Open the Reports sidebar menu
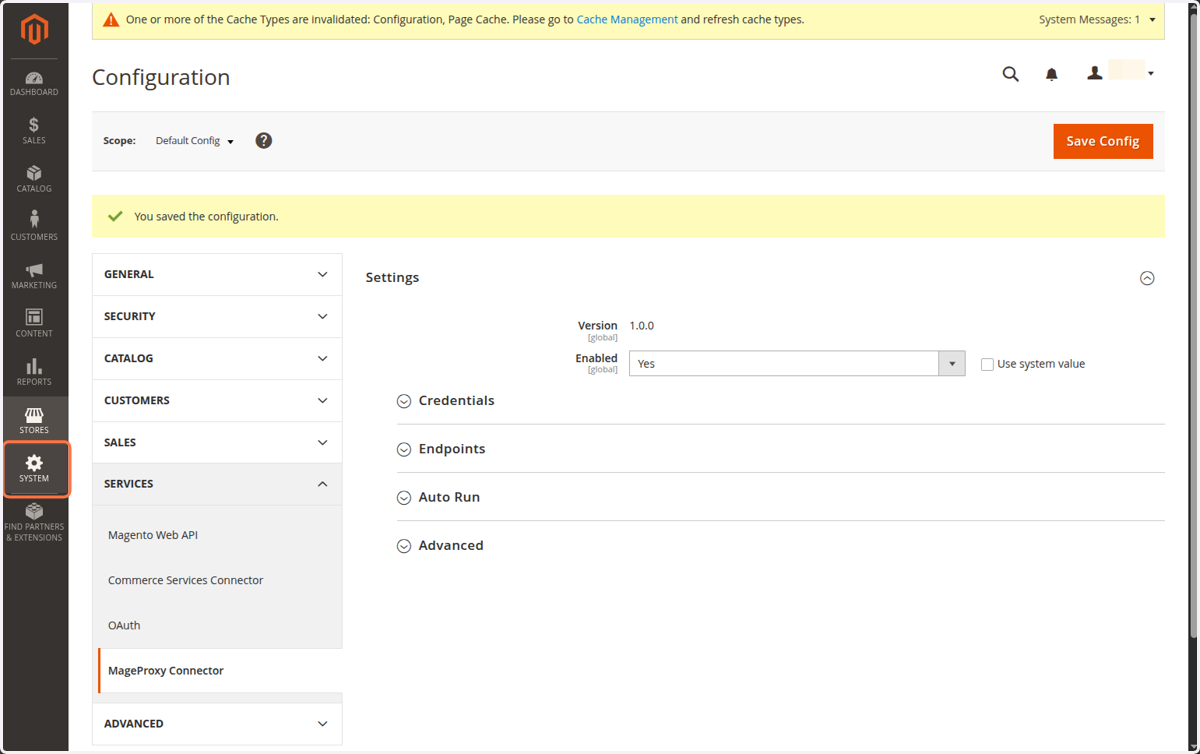 34,372
